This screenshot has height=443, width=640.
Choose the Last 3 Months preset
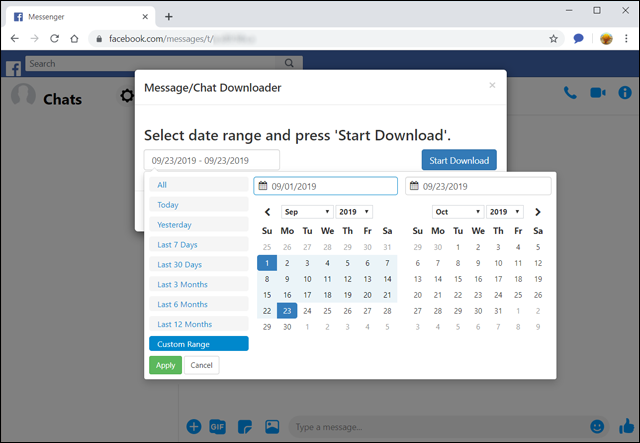point(198,285)
